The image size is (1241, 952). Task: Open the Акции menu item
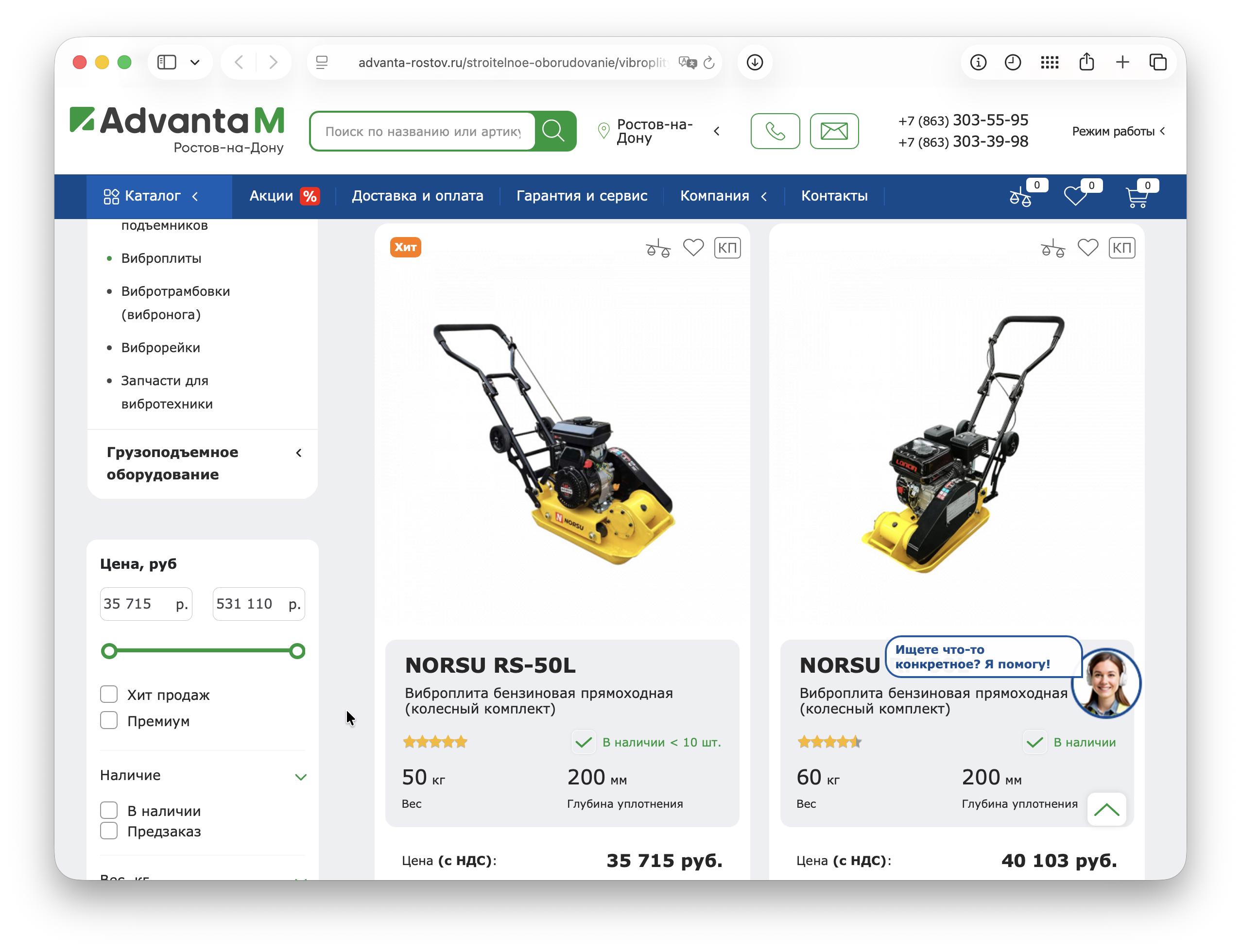click(271, 196)
